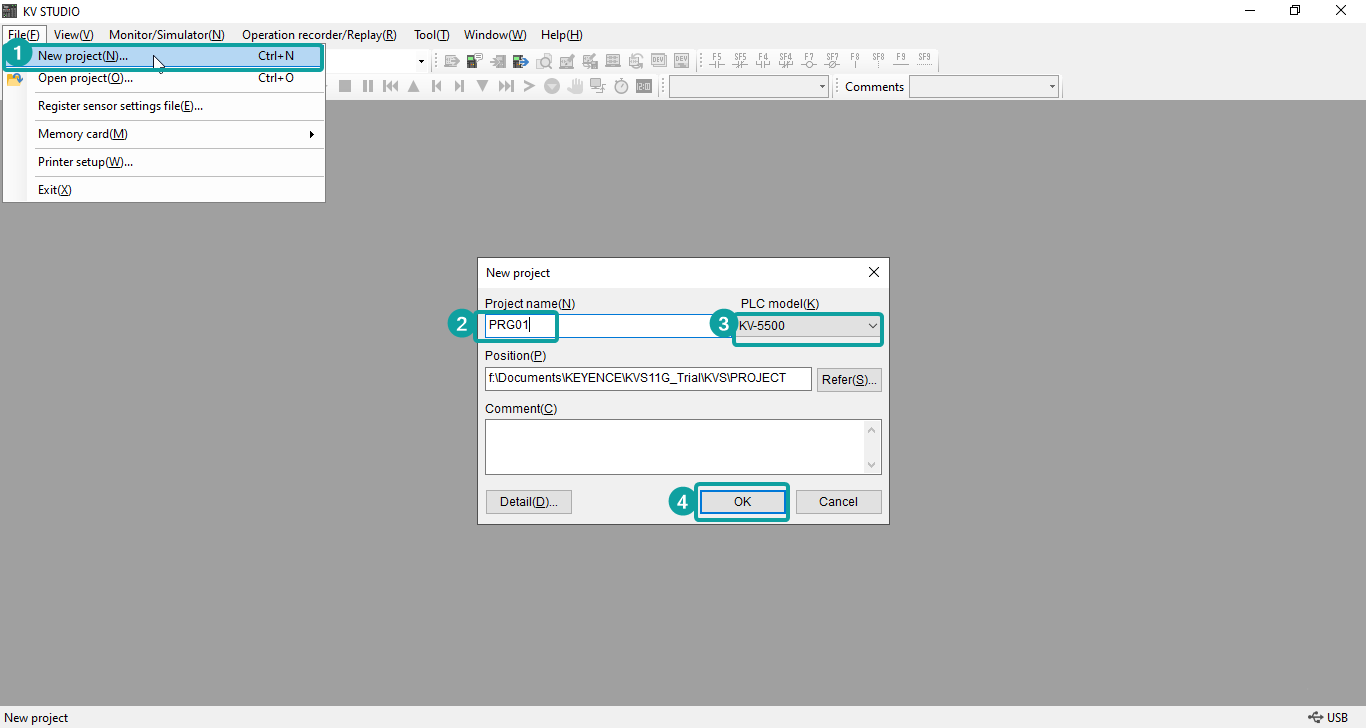
Task: Click the solid up-triangle icon
Action: 414,86
